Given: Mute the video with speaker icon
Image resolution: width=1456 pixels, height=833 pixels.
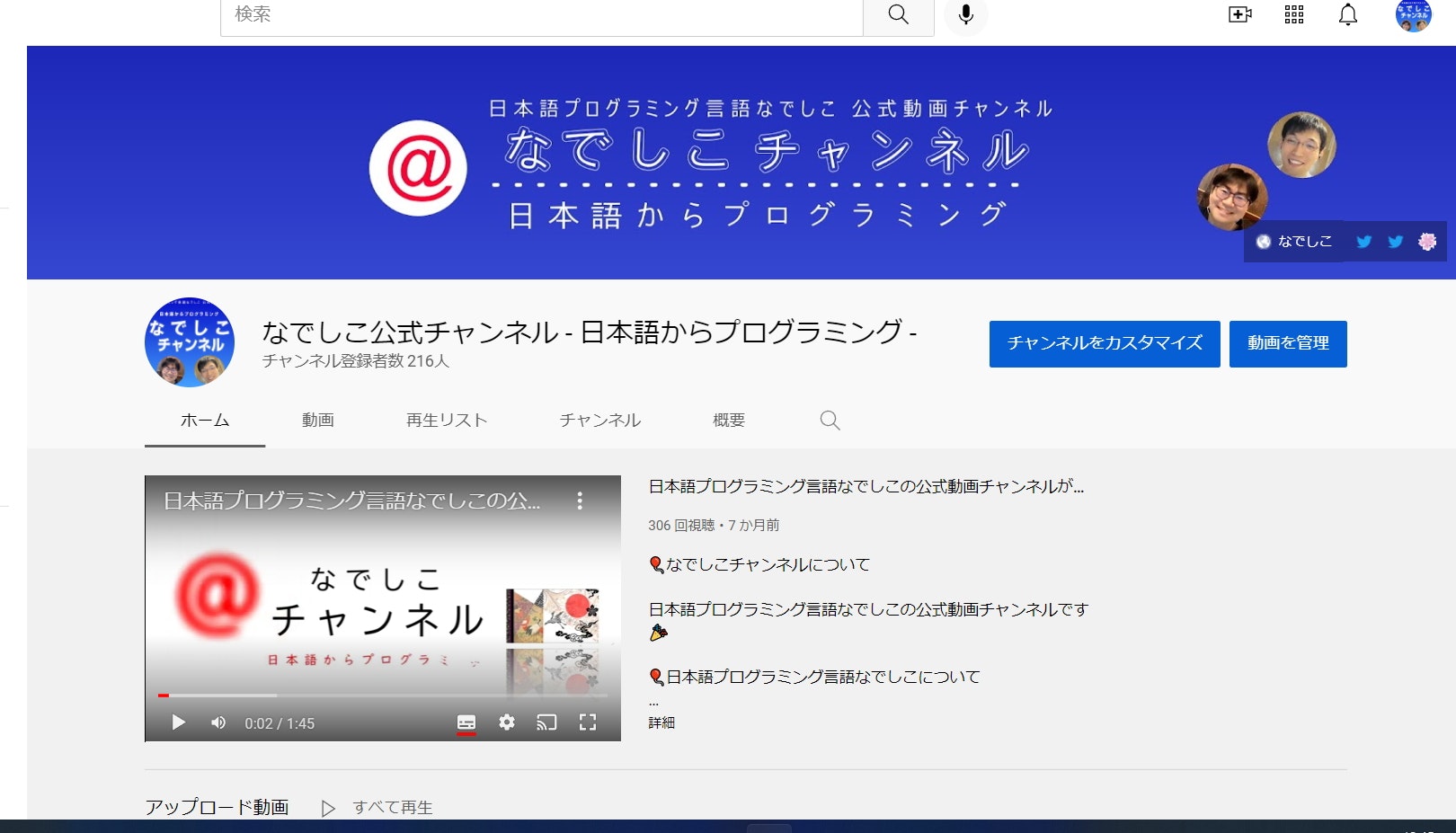Looking at the screenshot, I should click(x=218, y=722).
